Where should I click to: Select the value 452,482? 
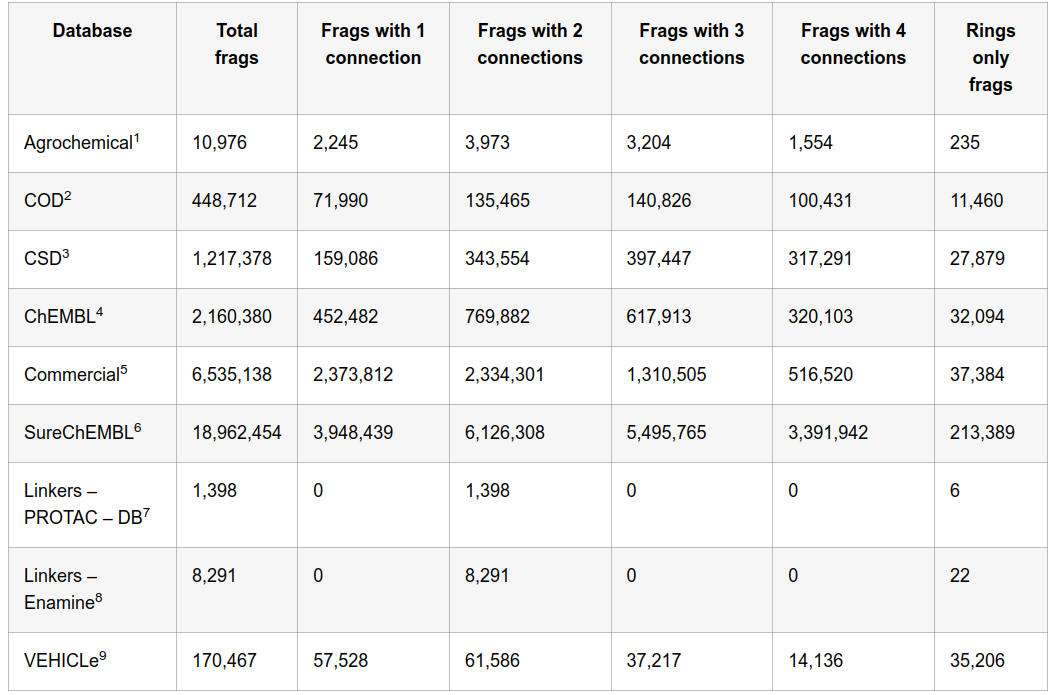(345, 317)
